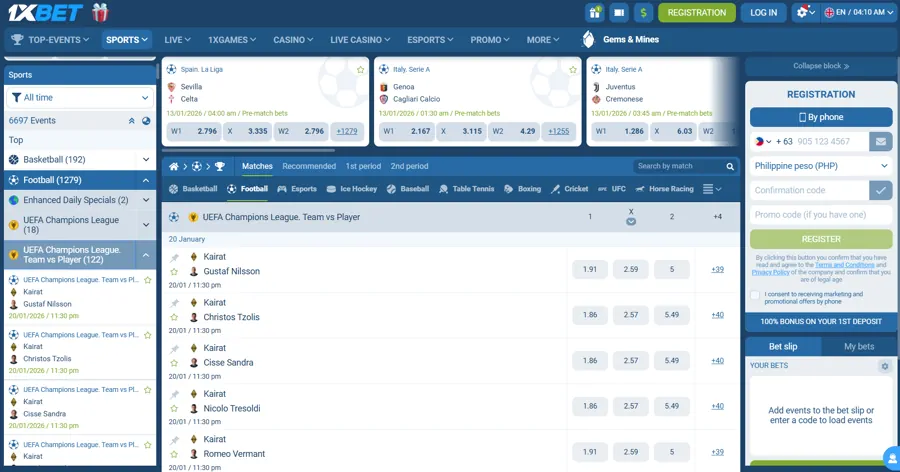This screenshot has height=472, width=900.
Task: Collapse UEFA Champions League Team vs Player (122)
Action: pyautogui.click(x=146, y=255)
